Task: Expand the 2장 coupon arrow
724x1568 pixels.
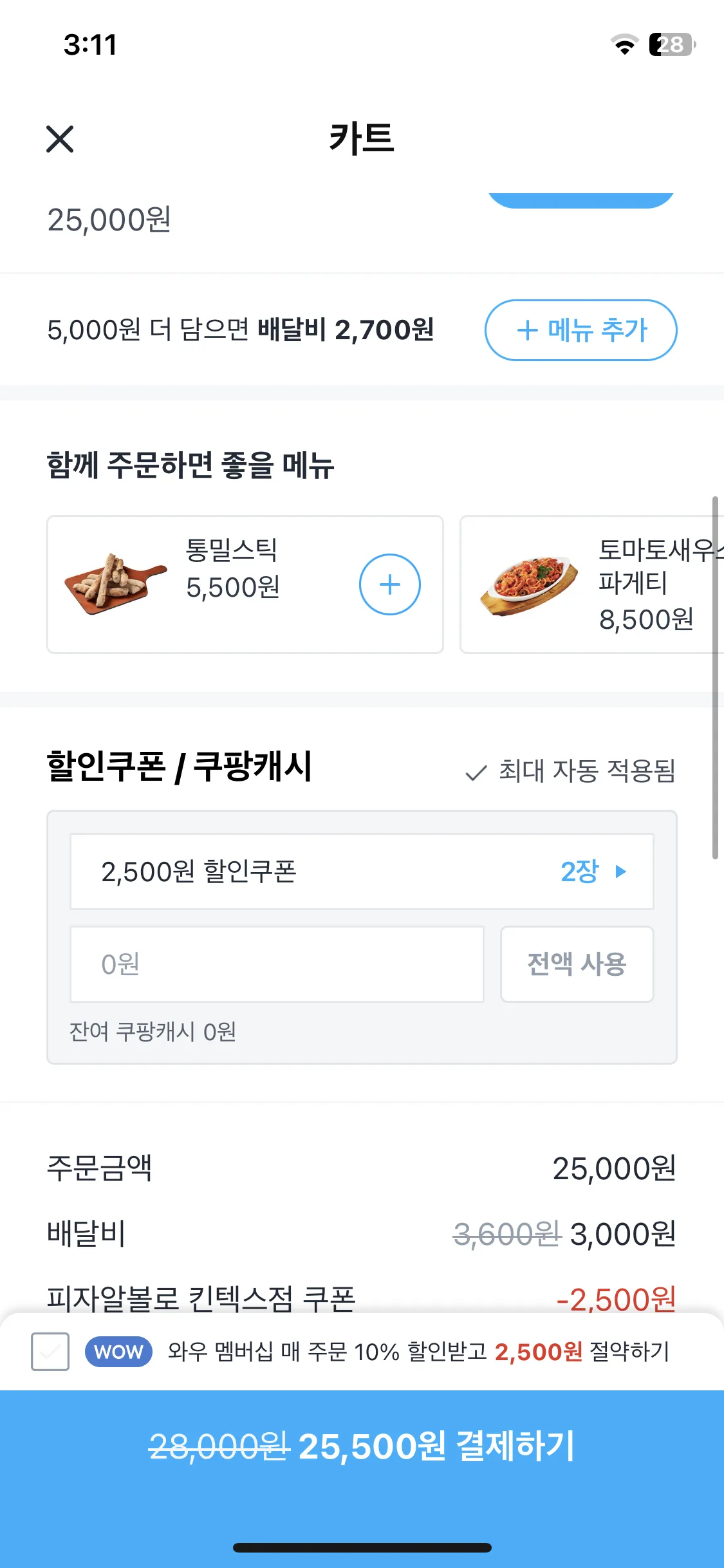Action: click(620, 872)
